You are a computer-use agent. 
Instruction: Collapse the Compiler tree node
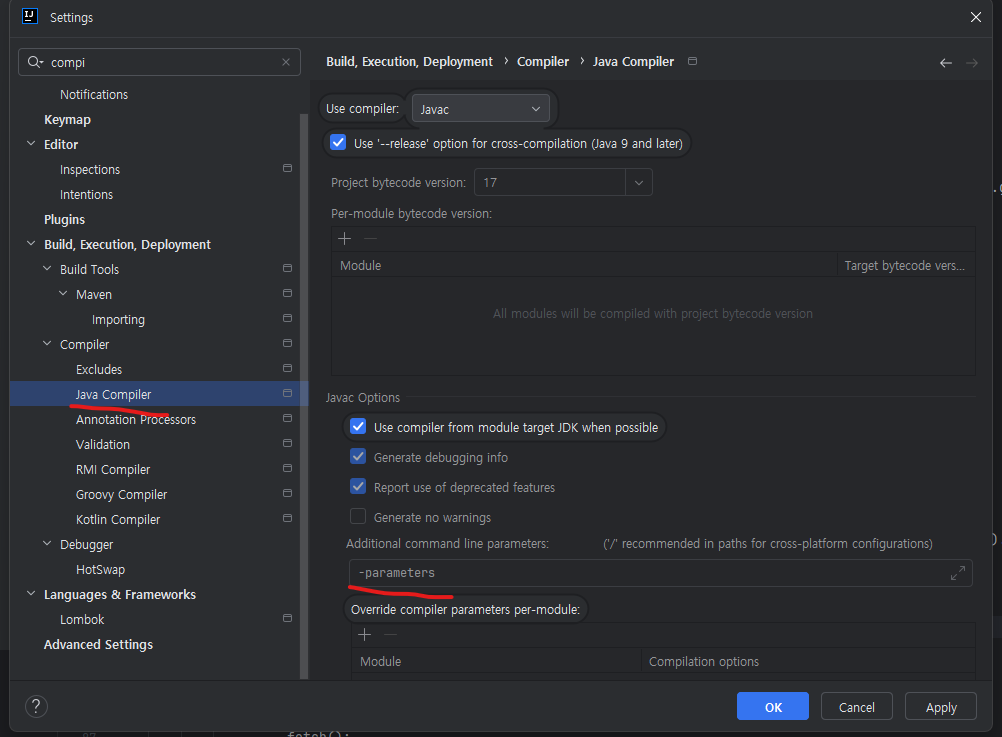click(46, 344)
